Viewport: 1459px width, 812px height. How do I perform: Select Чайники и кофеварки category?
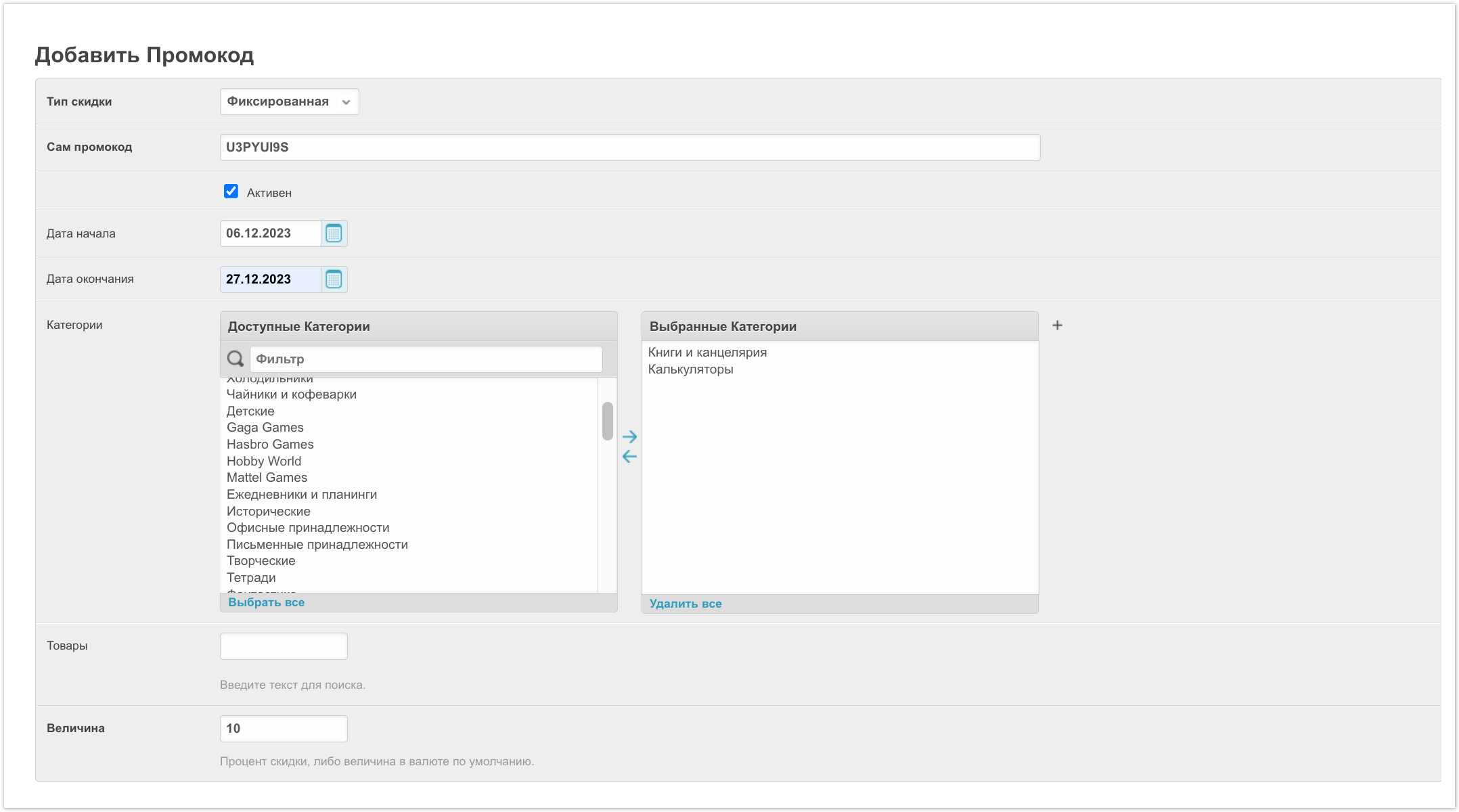pos(291,394)
